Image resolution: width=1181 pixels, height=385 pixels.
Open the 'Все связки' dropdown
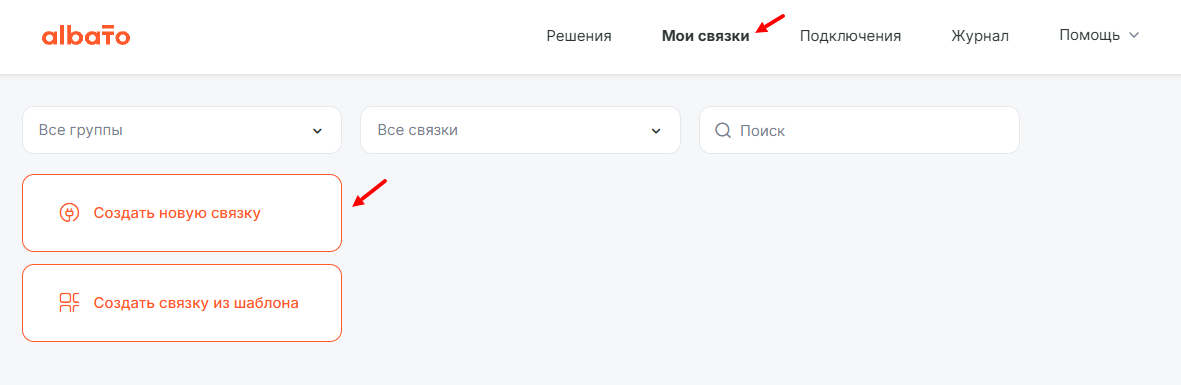[520, 130]
